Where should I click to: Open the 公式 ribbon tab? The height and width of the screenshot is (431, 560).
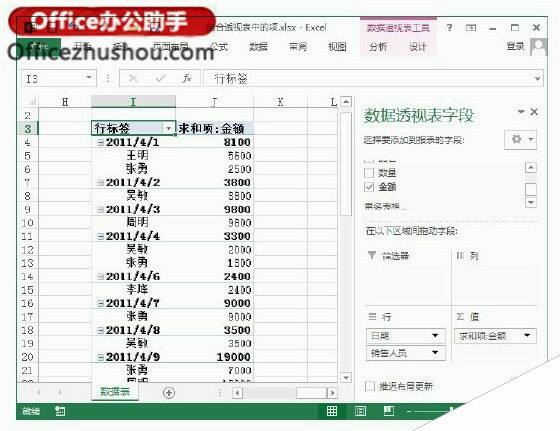(219, 47)
